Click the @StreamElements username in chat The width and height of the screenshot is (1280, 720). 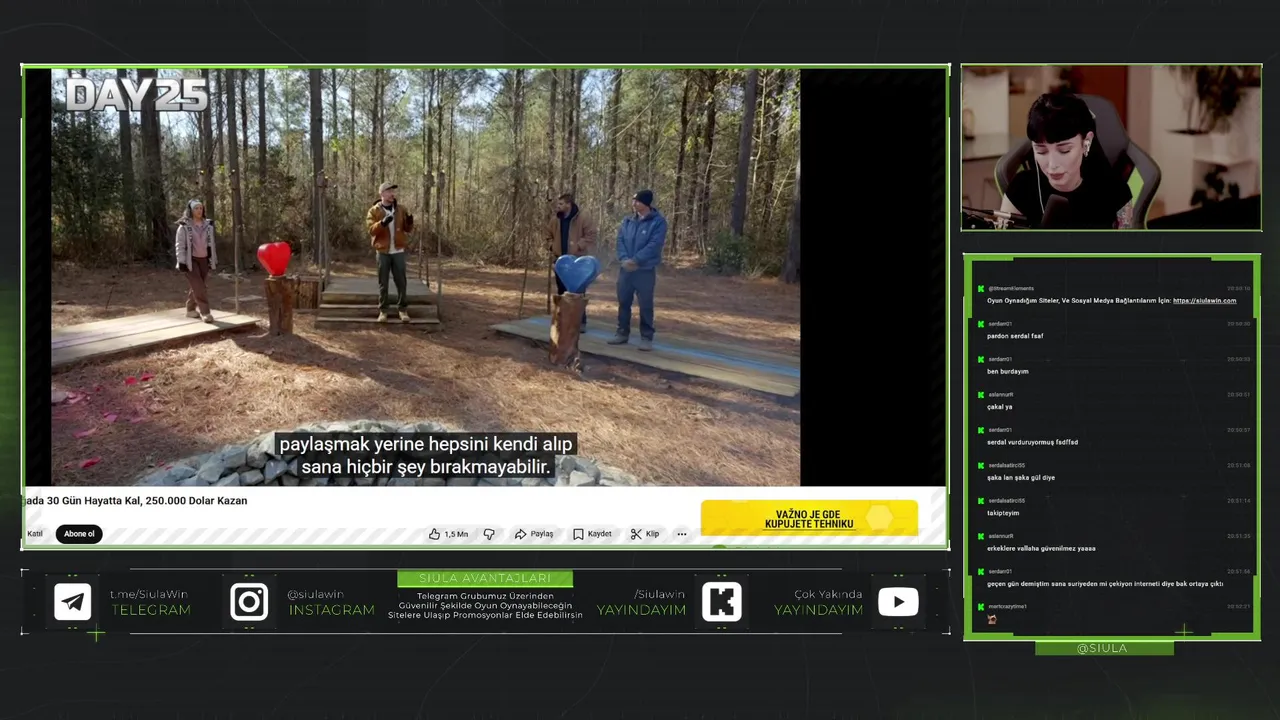pos(1011,288)
